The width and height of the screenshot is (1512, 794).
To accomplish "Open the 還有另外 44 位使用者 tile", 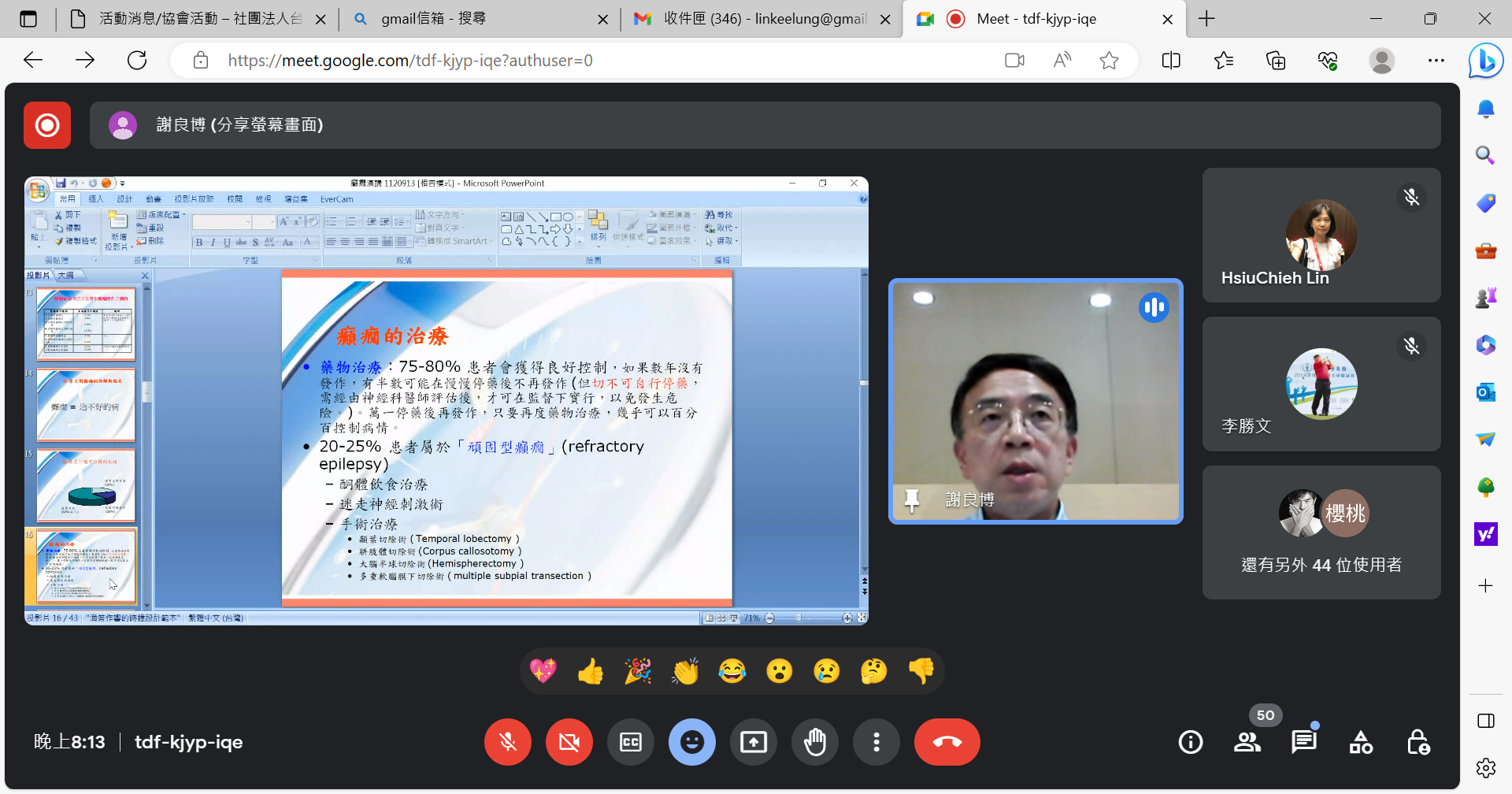I will coord(1321,532).
